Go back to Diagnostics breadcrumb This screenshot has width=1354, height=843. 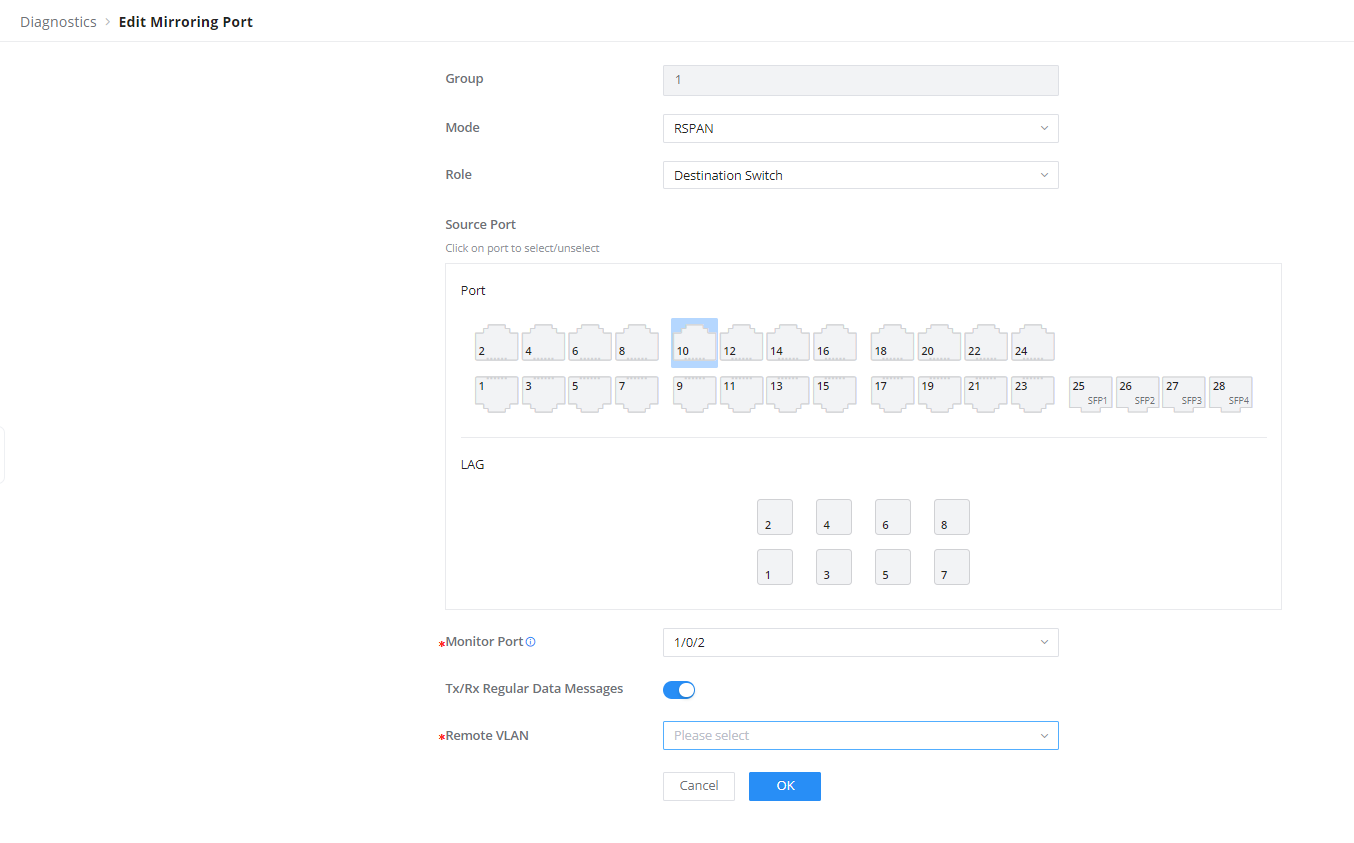coord(58,22)
